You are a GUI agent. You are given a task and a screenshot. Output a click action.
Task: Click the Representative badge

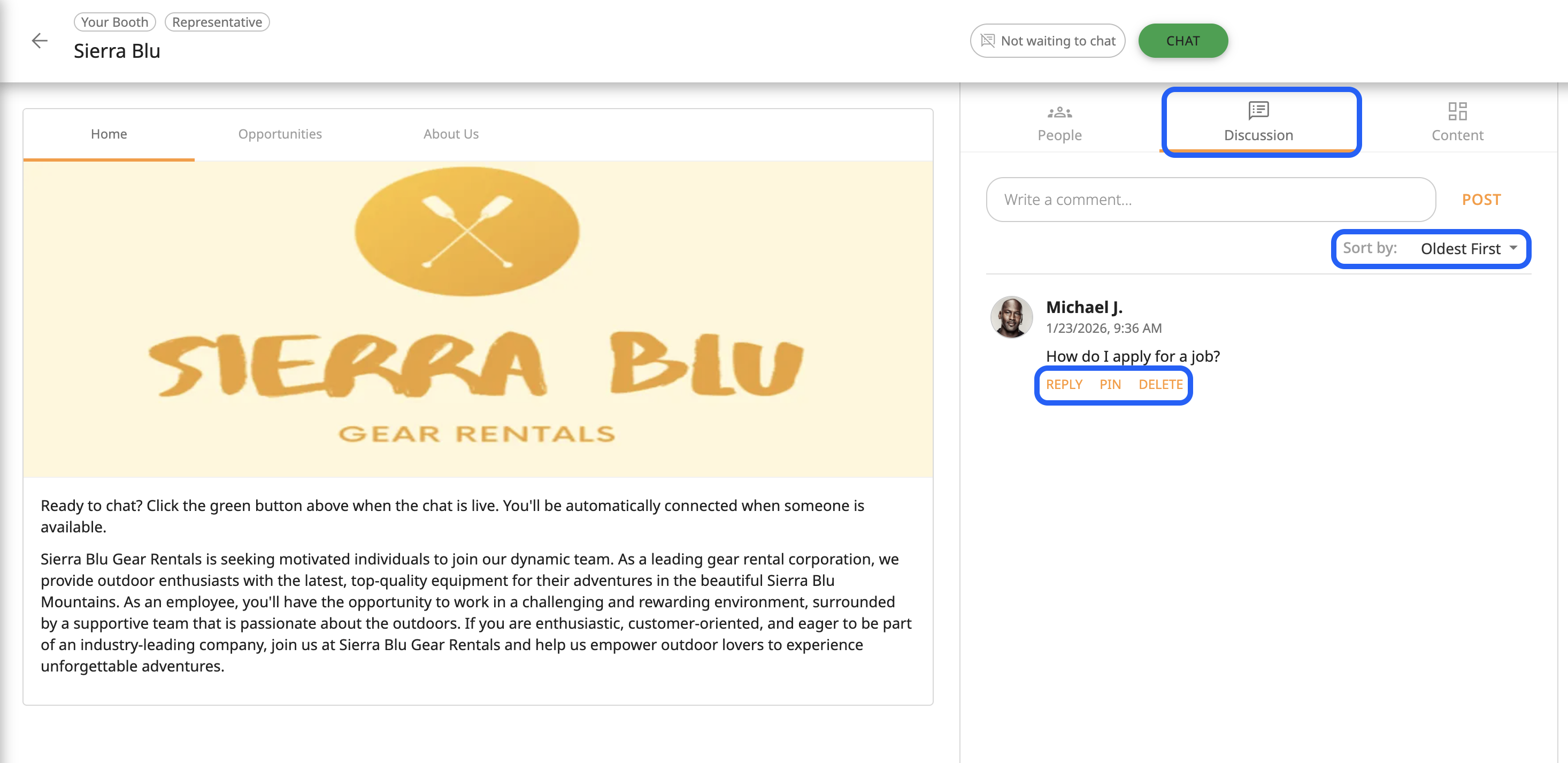tap(217, 22)
